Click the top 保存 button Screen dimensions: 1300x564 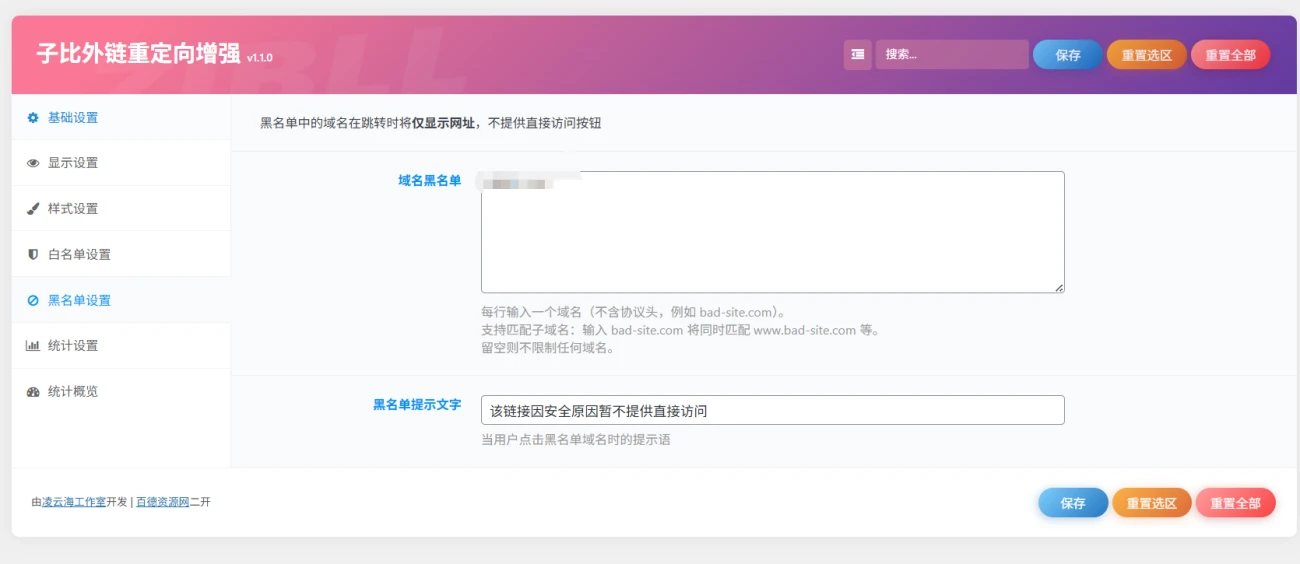(x=1068, y=55)
